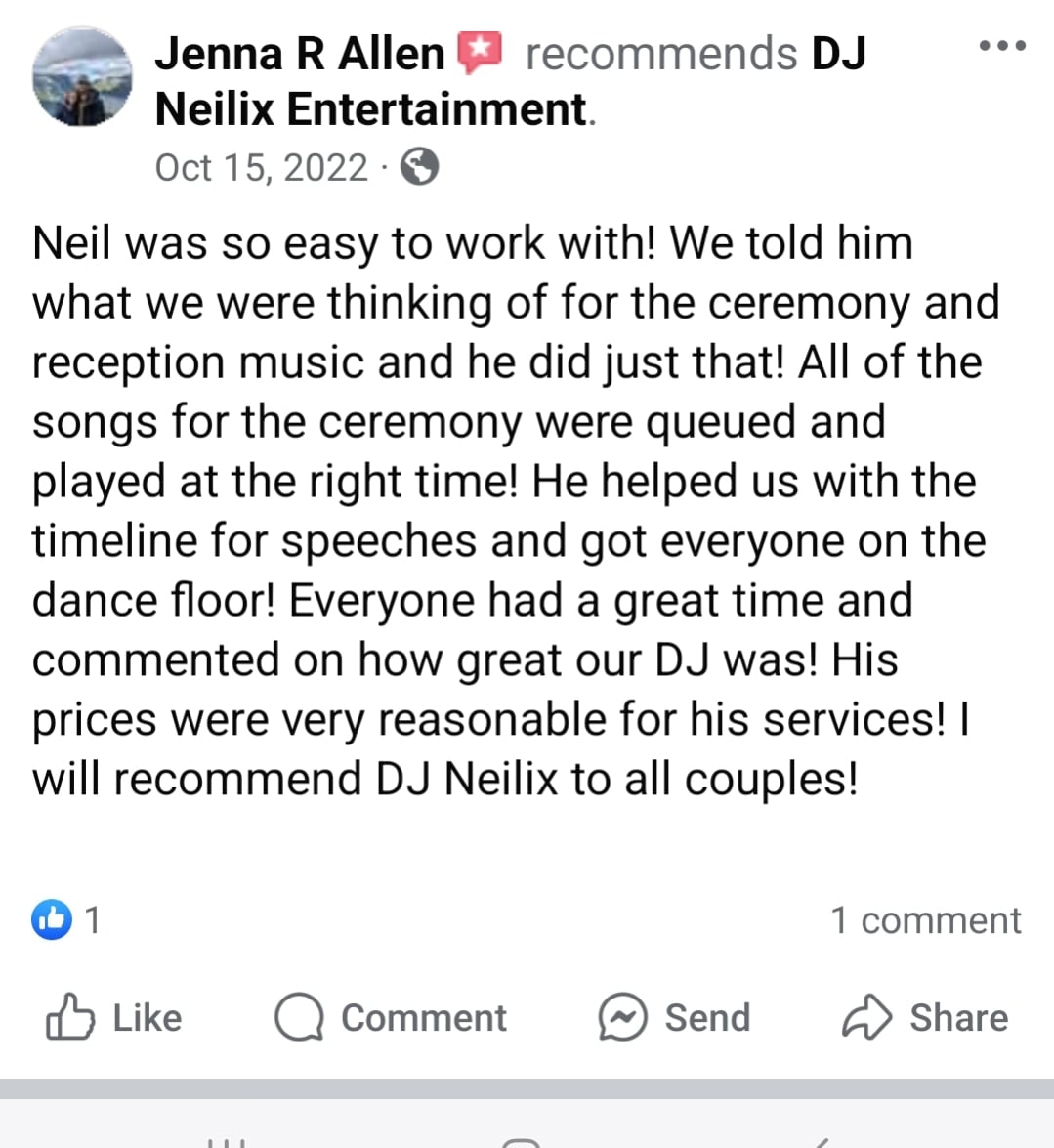Click the speech bubble Comment icon
Viewport: 1054px width, 1148px height.
tap(299, 1017)
